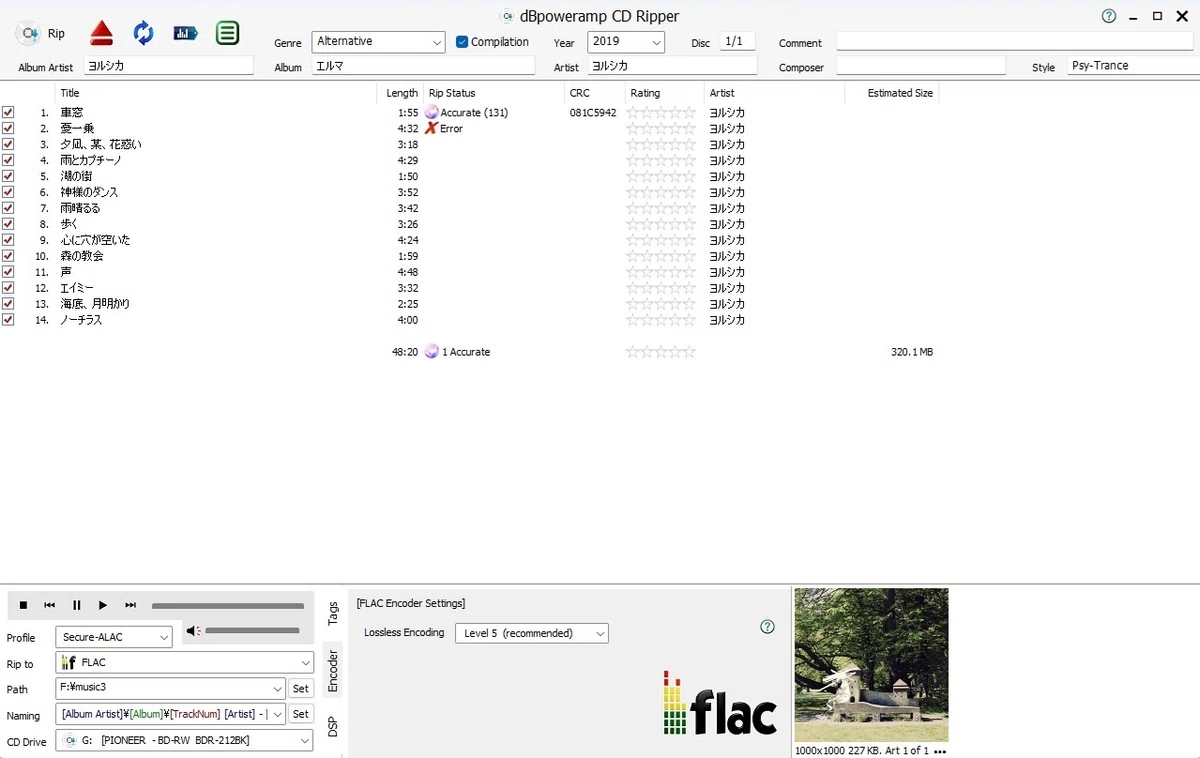The height and width of the screenshot is (758, 1200).
Task: Switch to the Tags tab
Action: pos(333,613)
